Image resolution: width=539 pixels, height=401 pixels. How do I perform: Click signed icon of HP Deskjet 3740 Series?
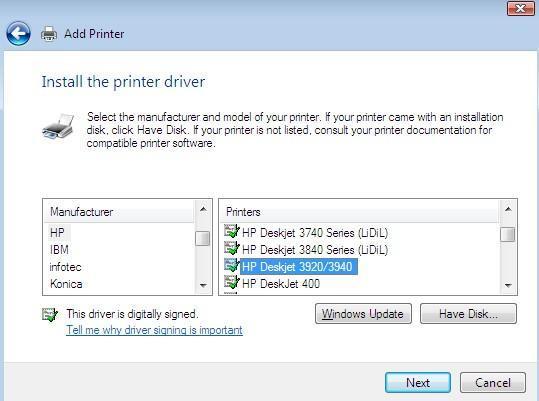pos(231,231)
